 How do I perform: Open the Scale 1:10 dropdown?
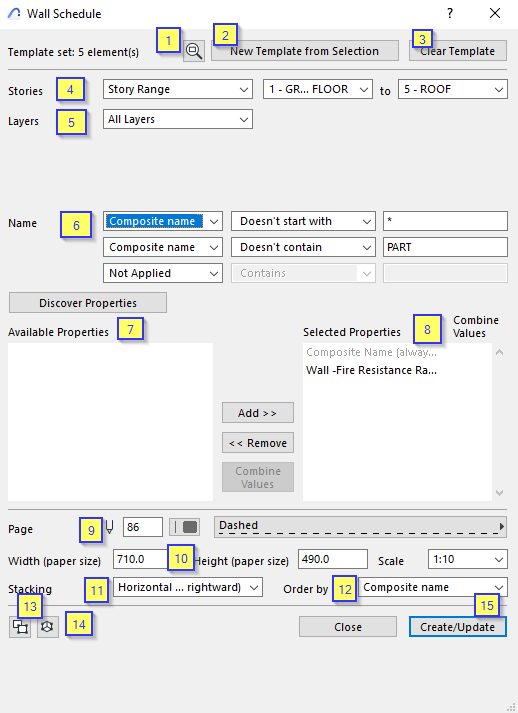click(468, 559)
